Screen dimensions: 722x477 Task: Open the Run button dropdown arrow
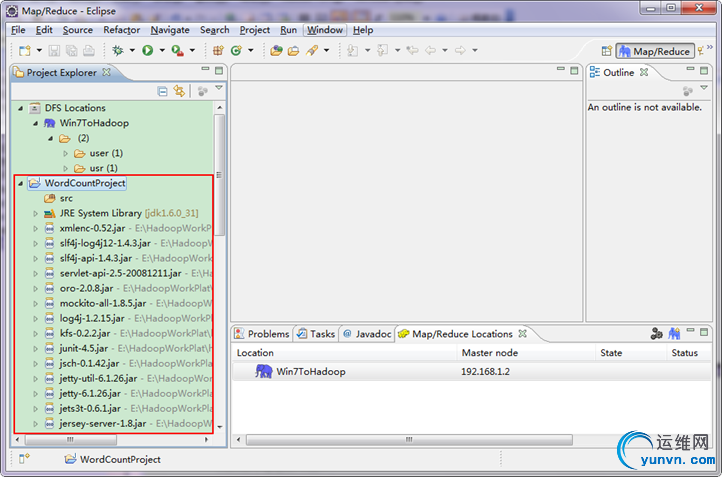click(162, 50)
